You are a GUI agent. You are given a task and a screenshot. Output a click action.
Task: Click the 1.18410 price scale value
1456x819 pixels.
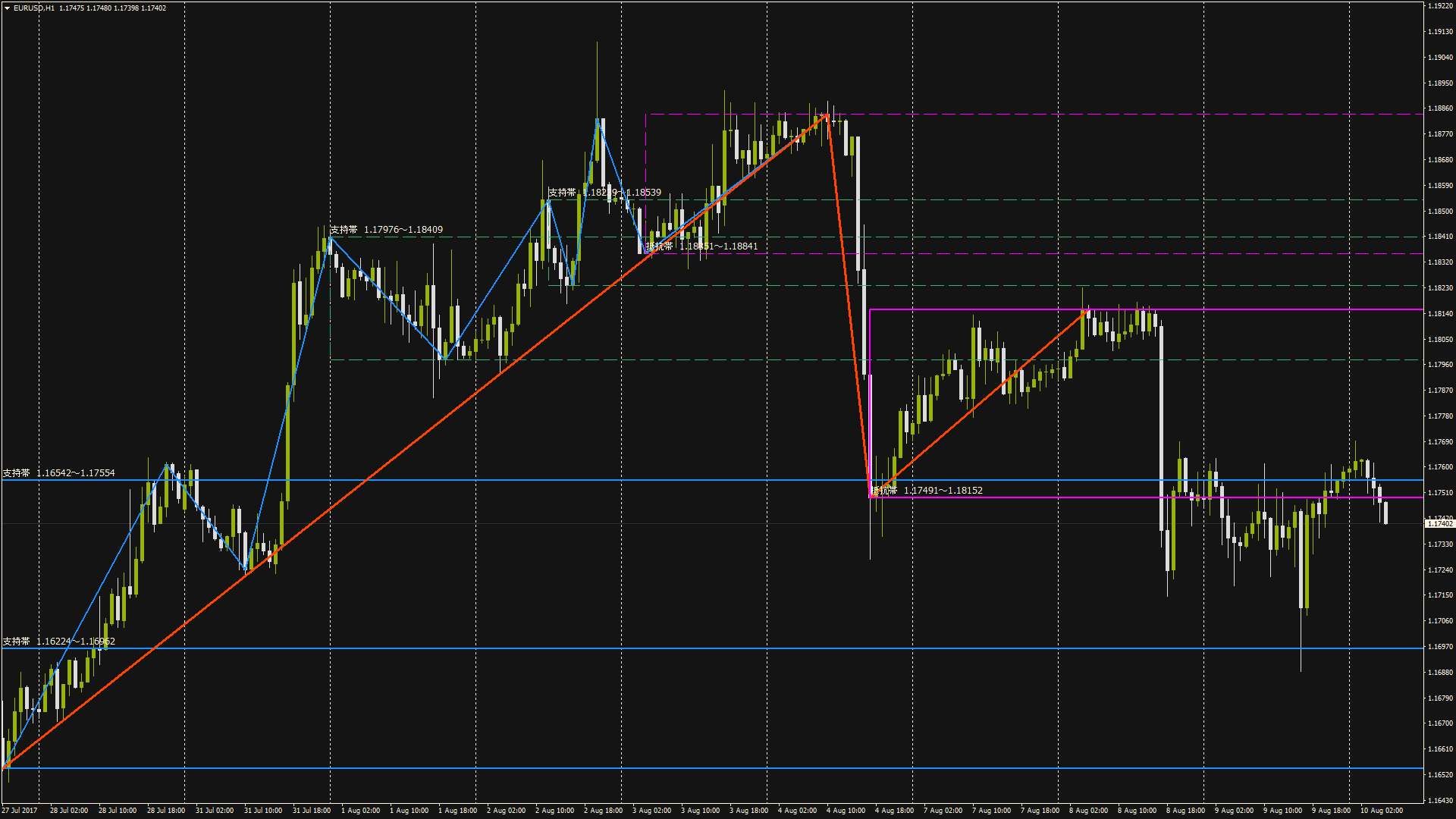click(1440, 237)
